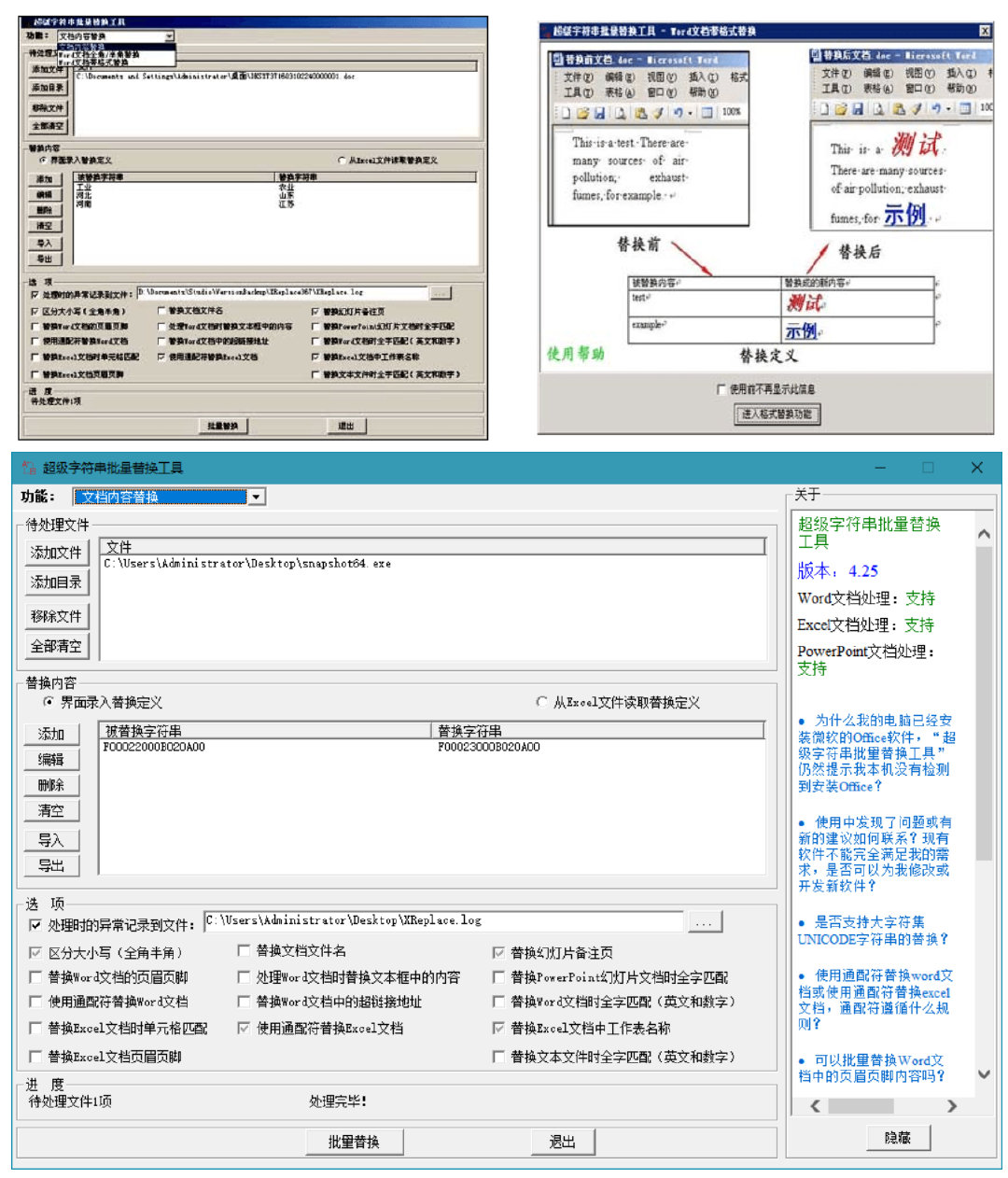Open the 为什么我的电脑已经安装微软的Office软件 help link

(877, 752)
